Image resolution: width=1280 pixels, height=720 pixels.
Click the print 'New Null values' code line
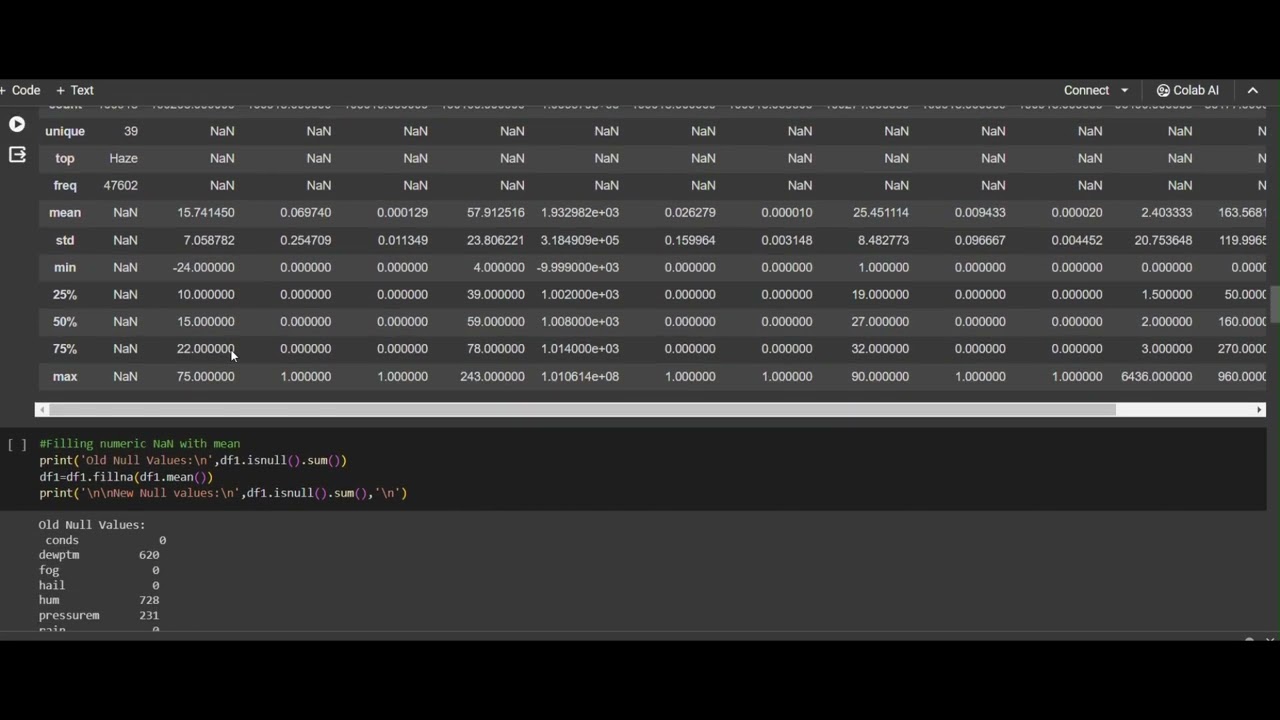pos(223,493)
